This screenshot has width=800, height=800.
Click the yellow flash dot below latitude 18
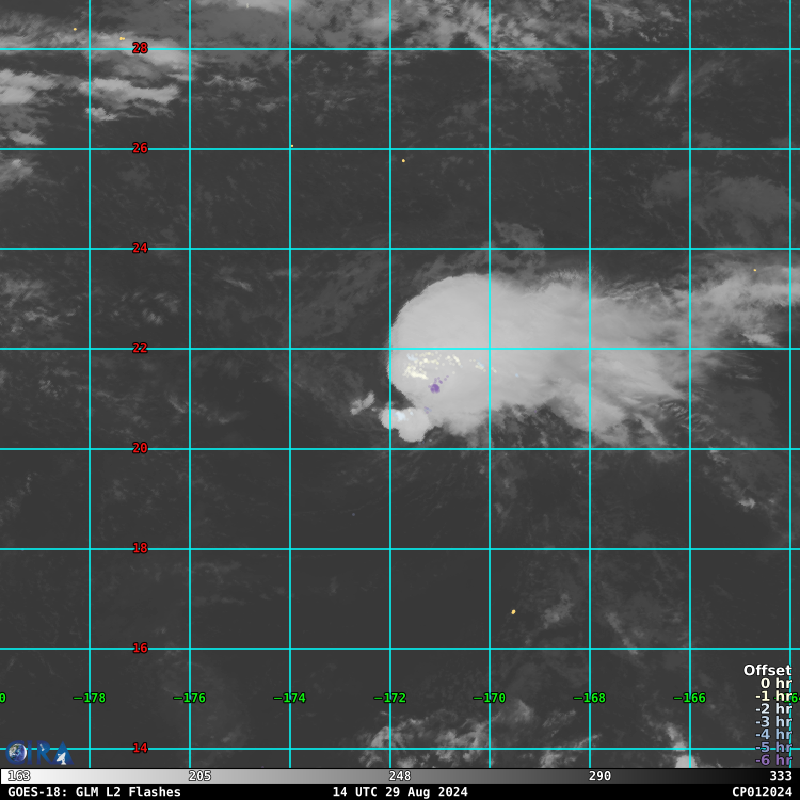pos(513,611)
